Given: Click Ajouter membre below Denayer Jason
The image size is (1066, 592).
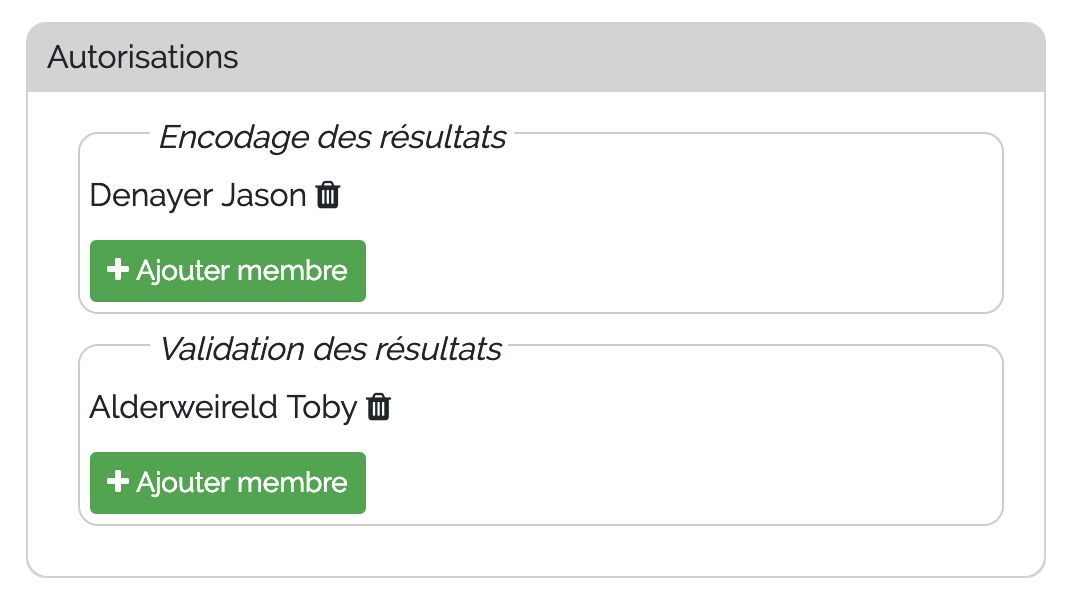Looking at the screenshot, I should pos(228,270).
